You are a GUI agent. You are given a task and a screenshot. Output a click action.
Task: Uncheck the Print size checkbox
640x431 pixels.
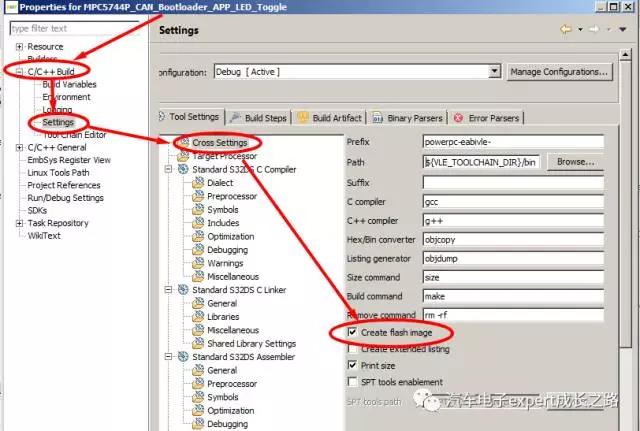(352, 365)
